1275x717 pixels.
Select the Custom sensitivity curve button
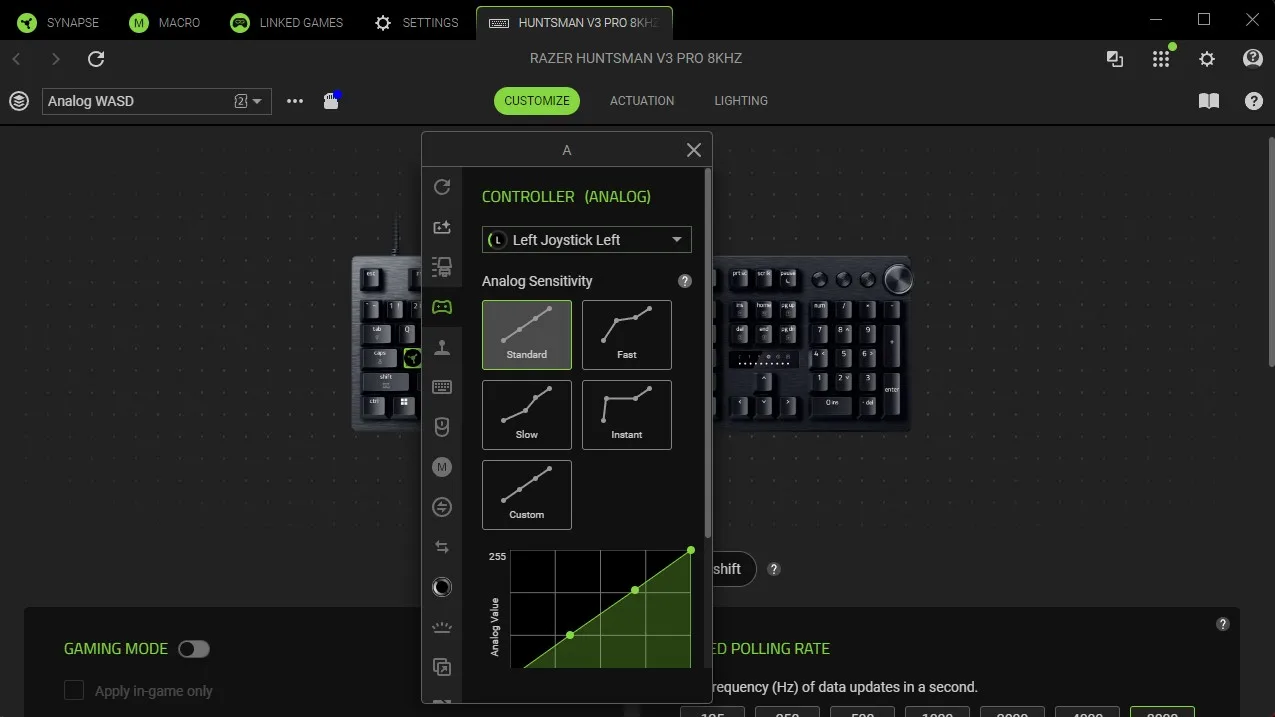point(527,495)
